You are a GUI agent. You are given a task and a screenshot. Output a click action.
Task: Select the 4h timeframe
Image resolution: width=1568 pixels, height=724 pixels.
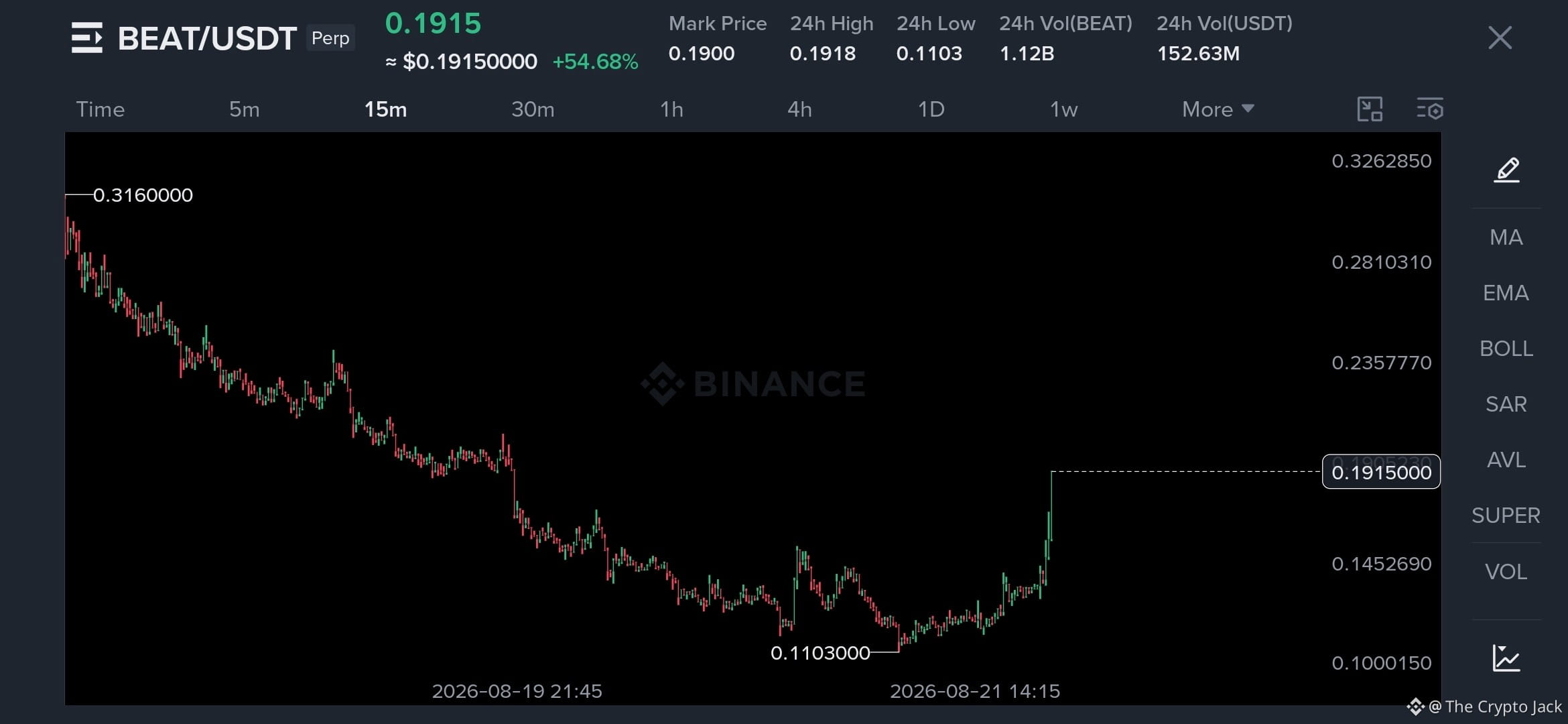coord(799,109)
